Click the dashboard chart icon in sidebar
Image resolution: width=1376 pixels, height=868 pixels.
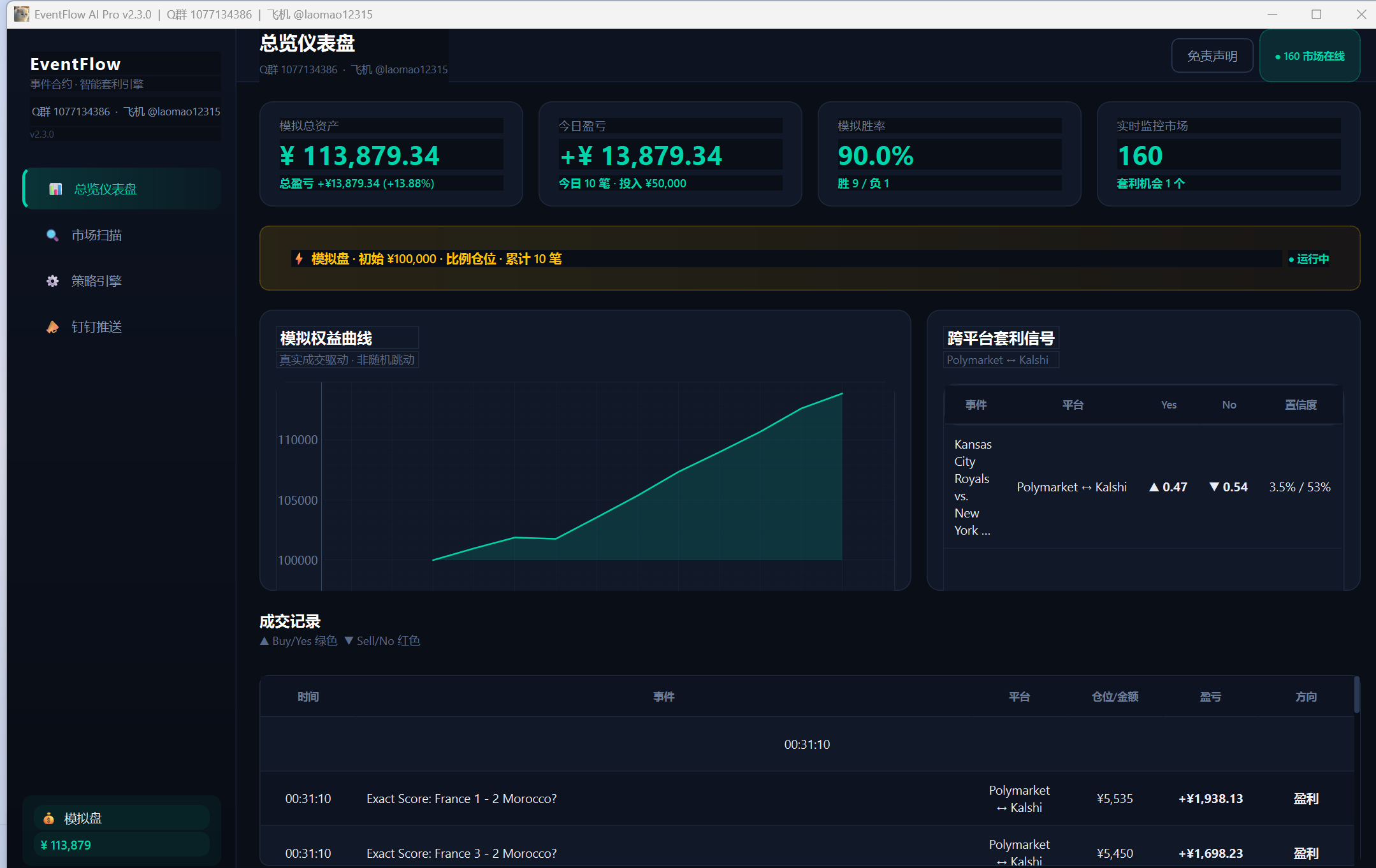click(55, 189)
